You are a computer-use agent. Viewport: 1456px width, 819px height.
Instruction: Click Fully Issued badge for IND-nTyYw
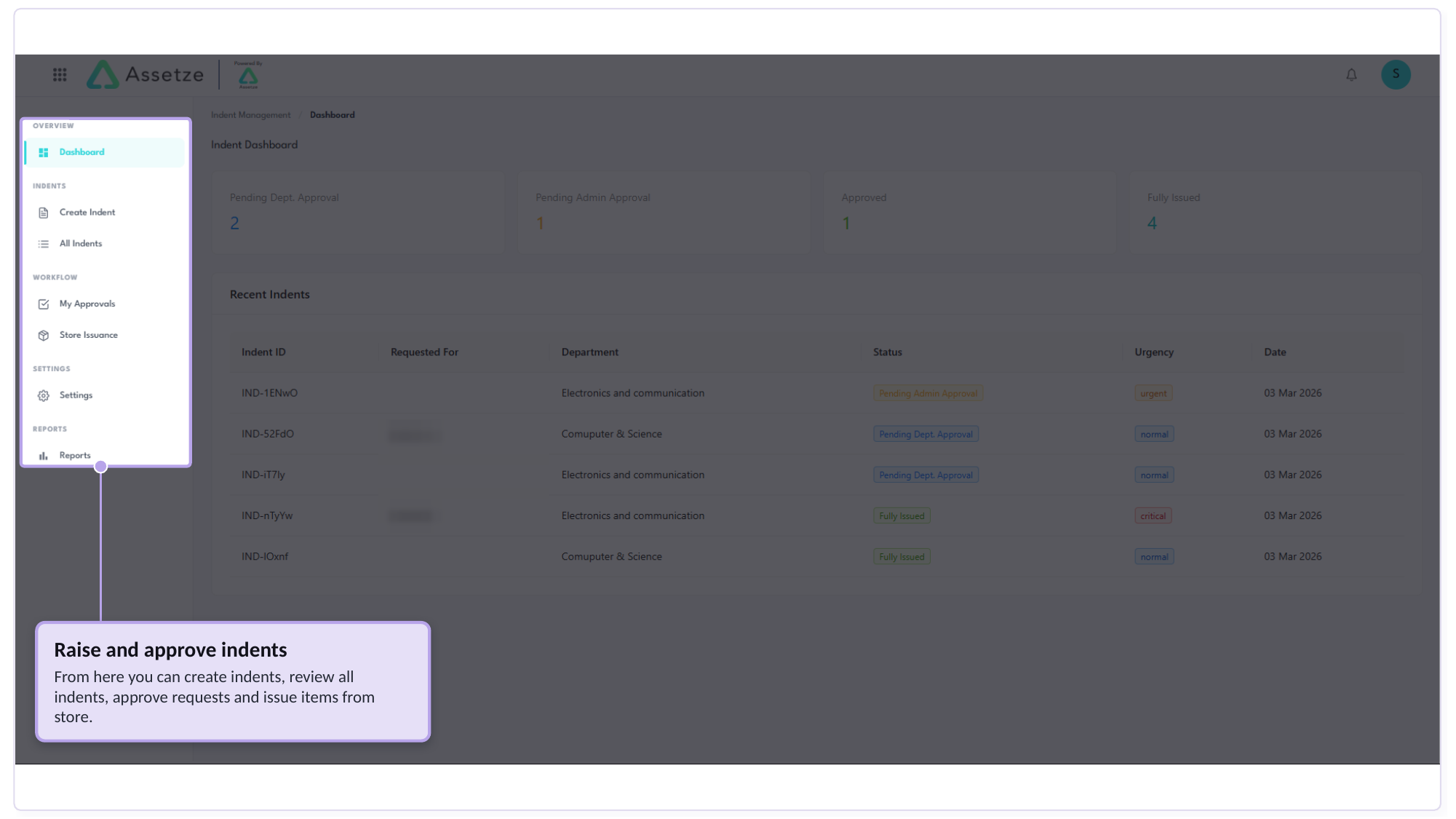pyautogui.click(x=902, y=515)
